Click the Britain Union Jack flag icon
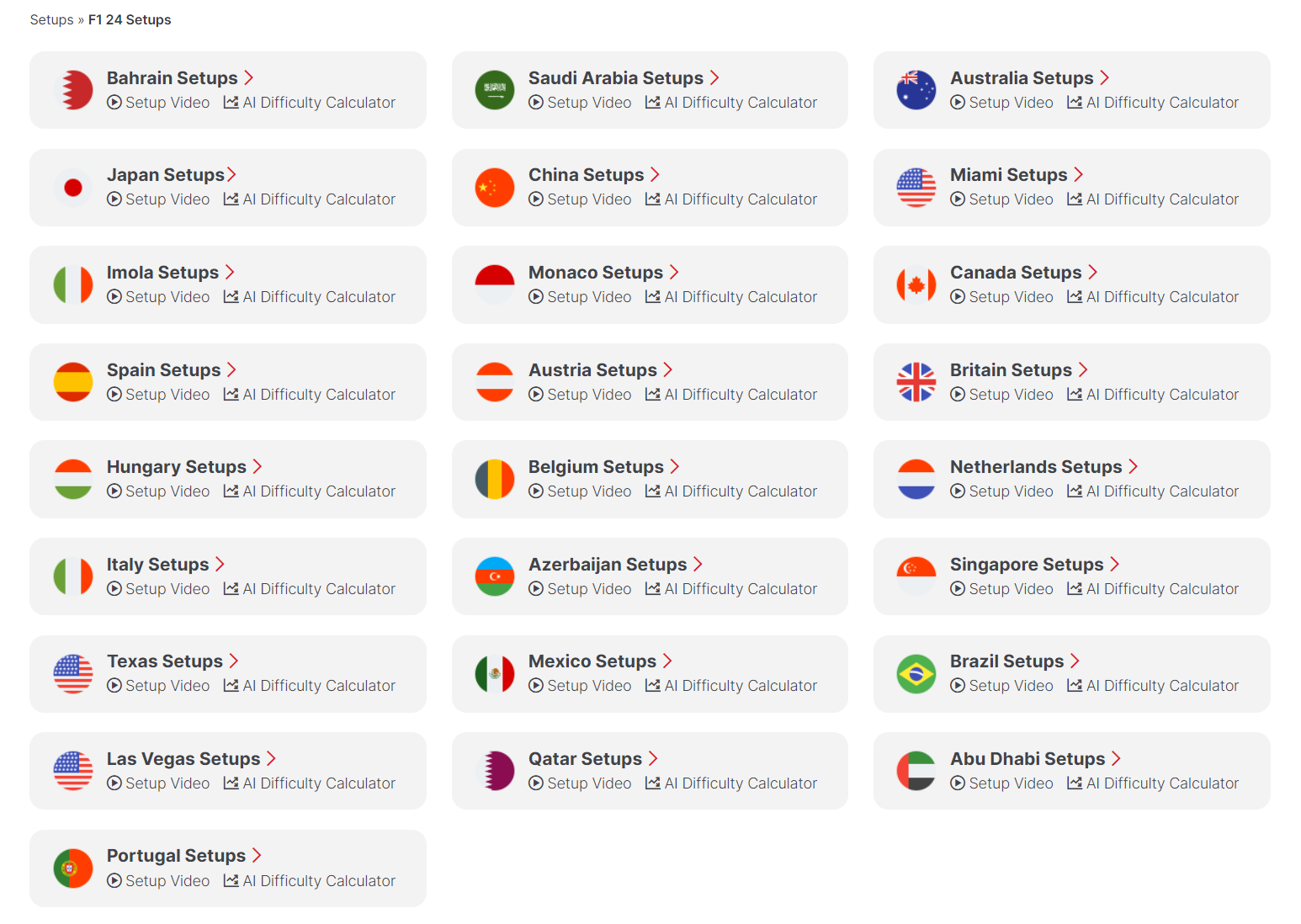This screenshot has height=924, width=1301. pos(916,382)
